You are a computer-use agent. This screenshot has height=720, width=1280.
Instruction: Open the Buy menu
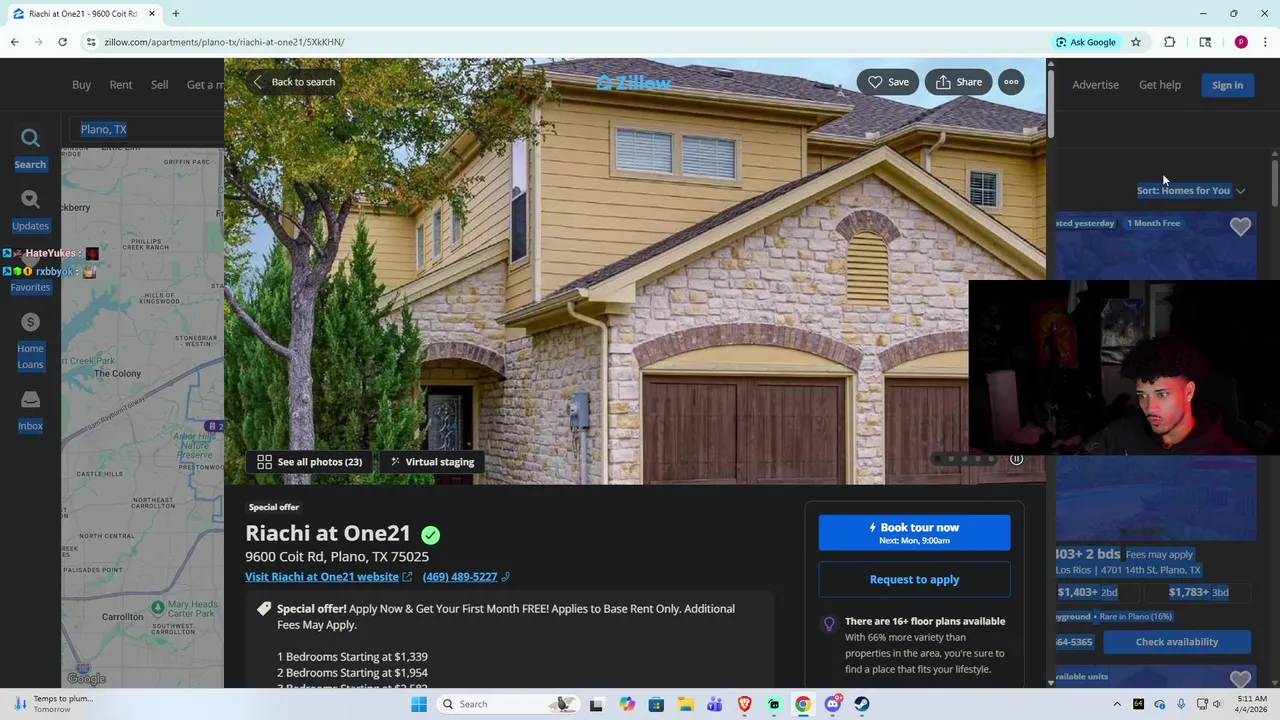coord(81,85)
